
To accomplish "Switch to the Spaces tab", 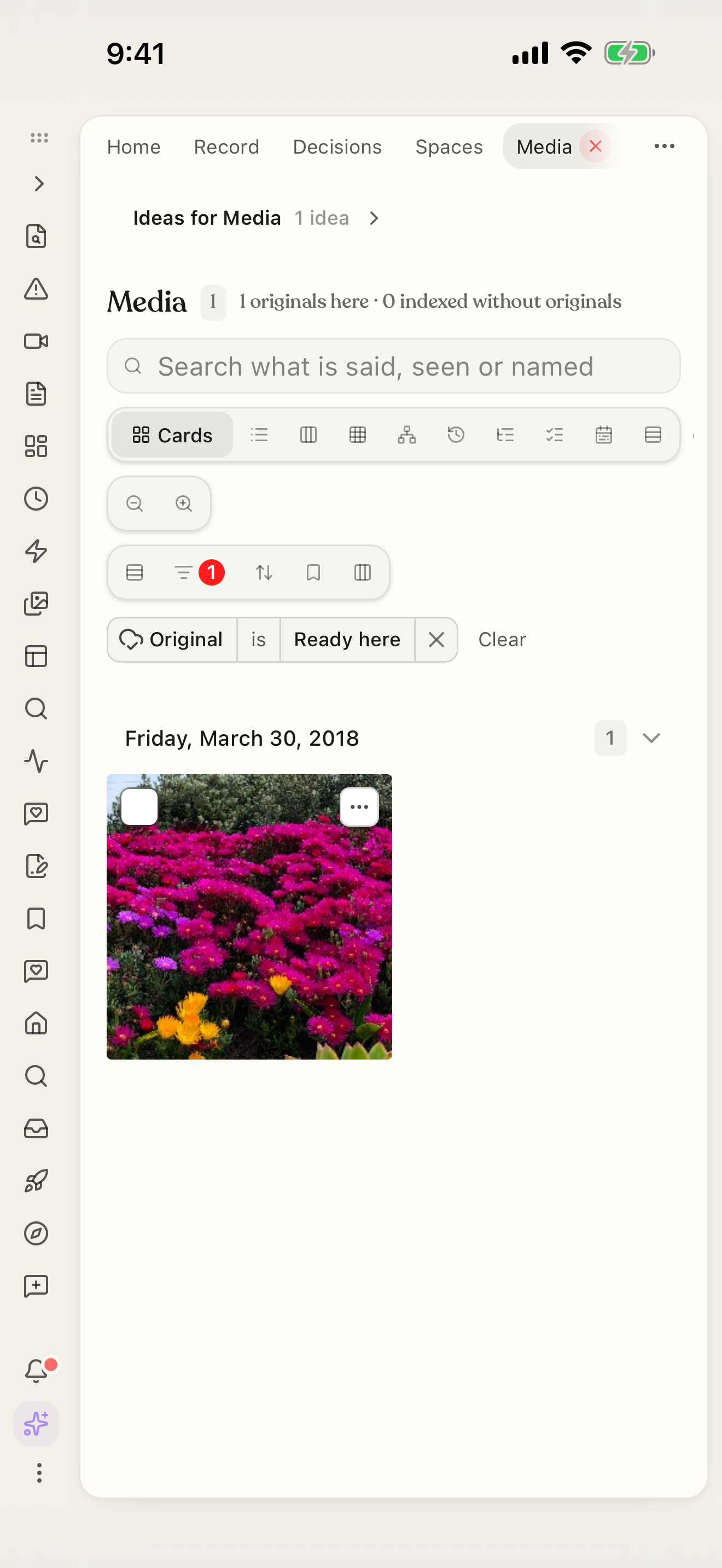I will (449, 147).
